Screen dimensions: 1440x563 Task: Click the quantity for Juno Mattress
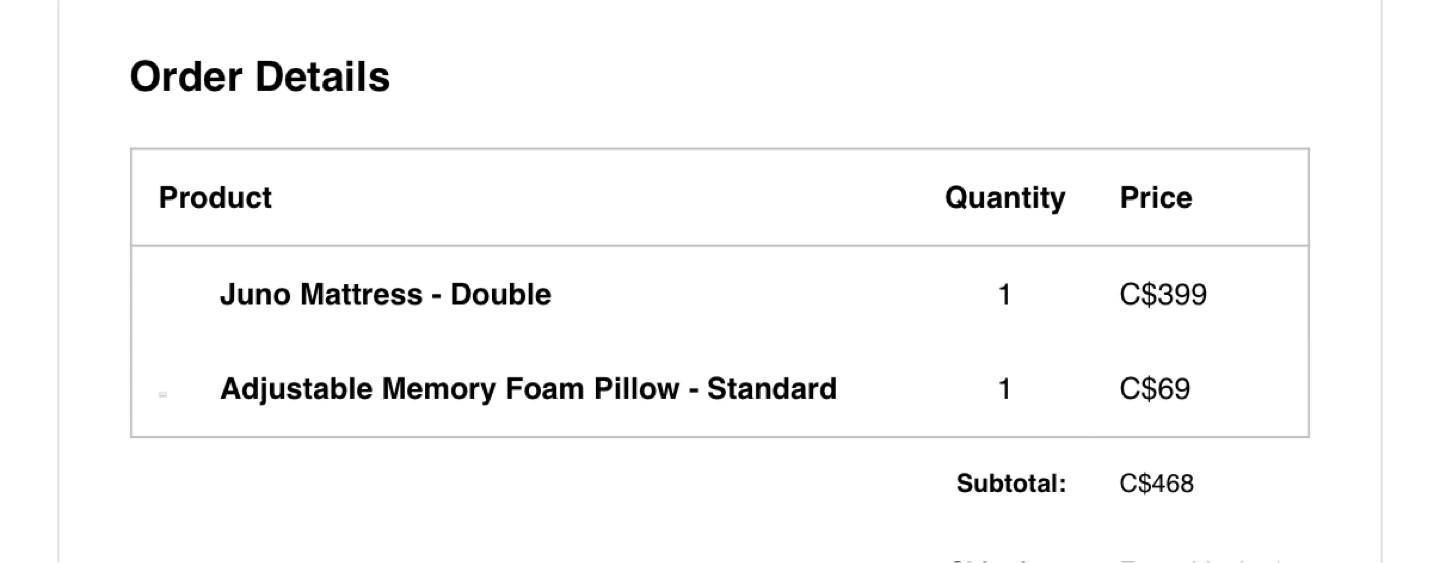point(1005,295)
